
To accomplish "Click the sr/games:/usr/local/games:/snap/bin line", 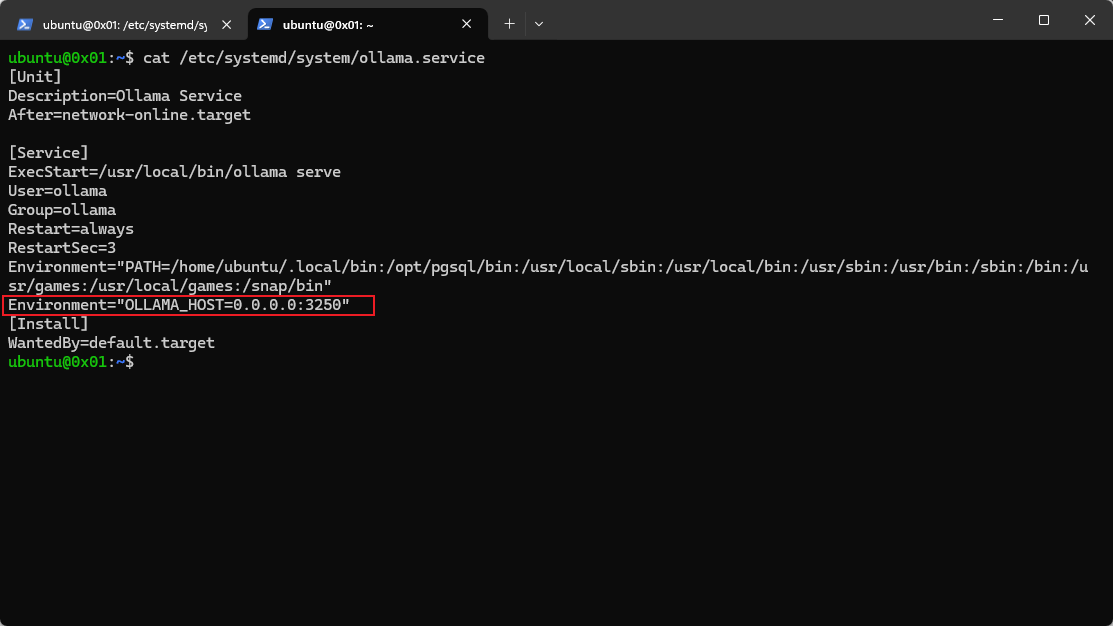I will 170,286.
